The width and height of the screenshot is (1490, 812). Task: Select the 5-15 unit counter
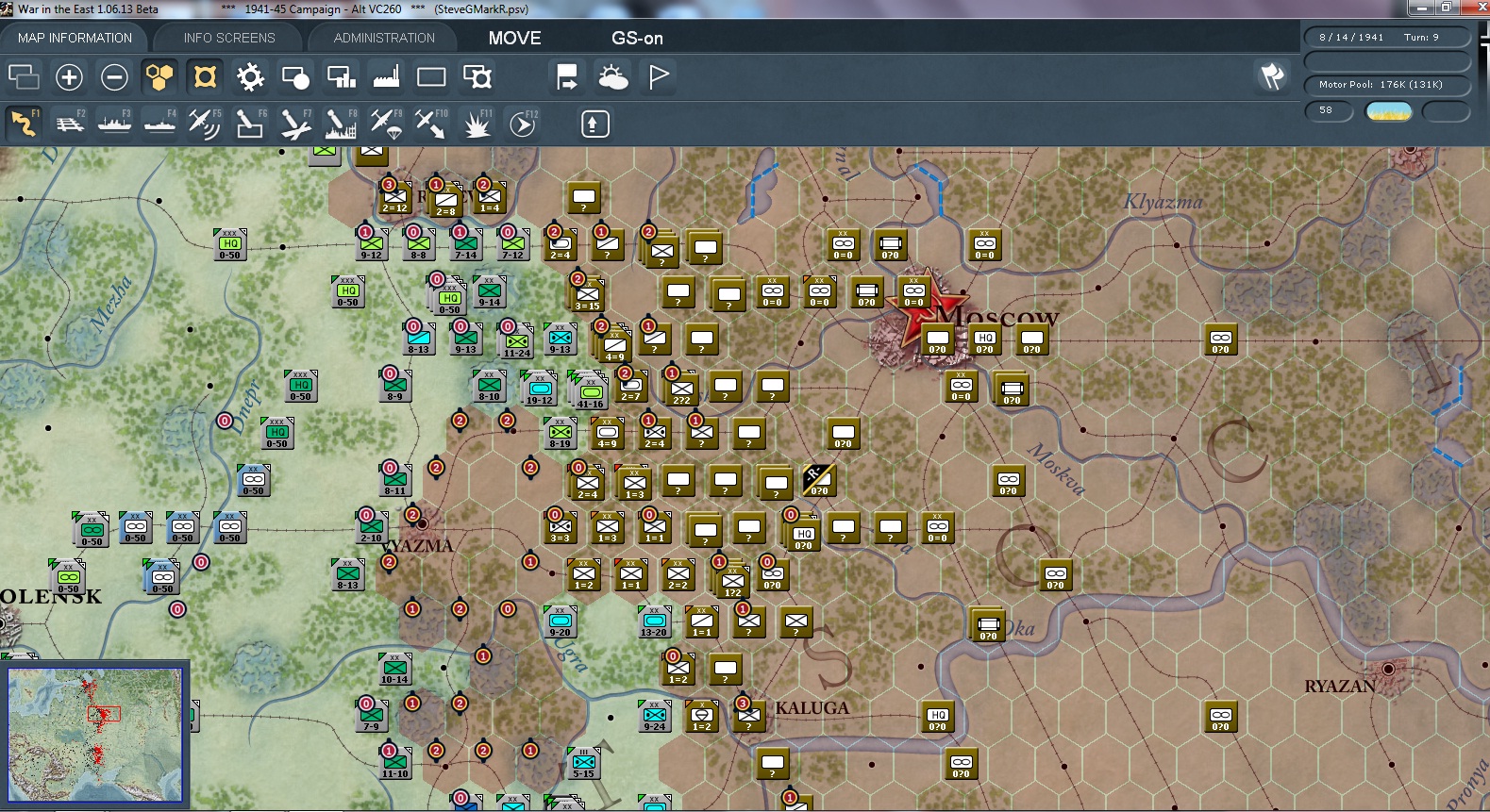[x=583, y=763]
